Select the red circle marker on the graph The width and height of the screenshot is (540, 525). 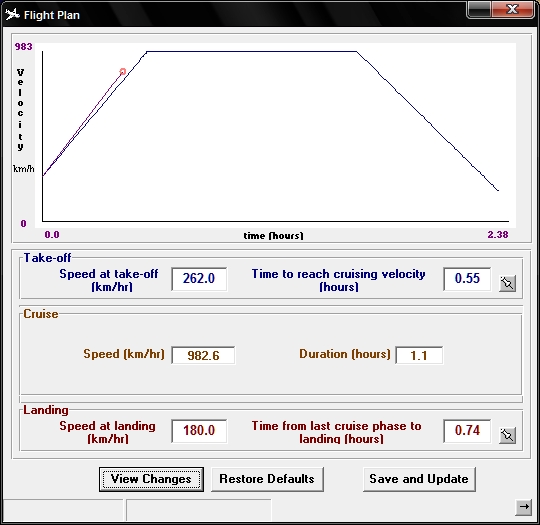[123, 72]
